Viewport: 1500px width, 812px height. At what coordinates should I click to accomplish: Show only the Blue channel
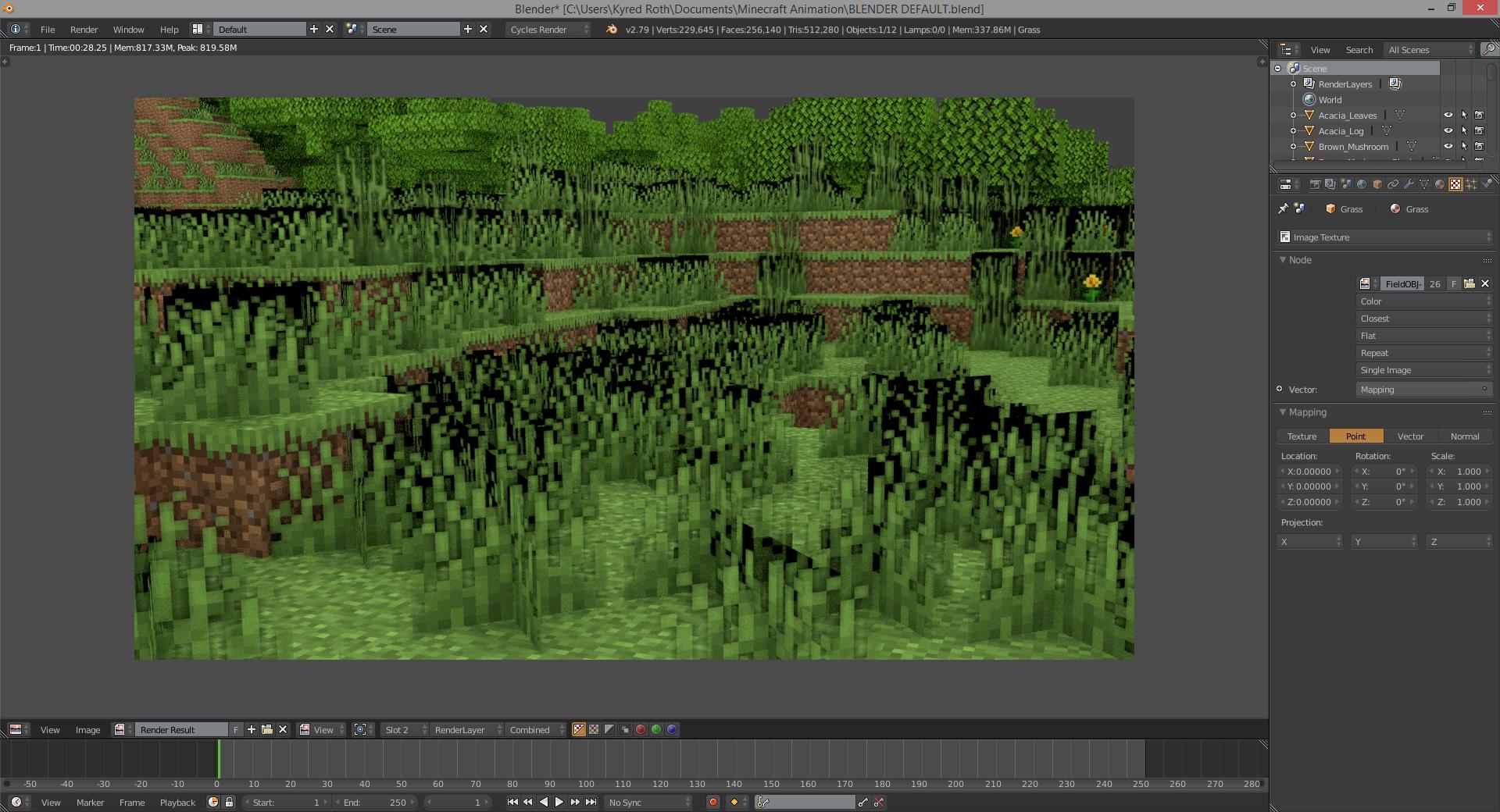[672, 729]
